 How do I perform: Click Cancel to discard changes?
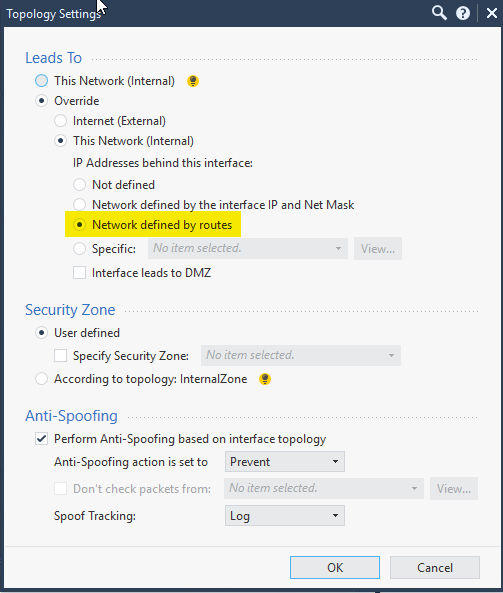tap(435, 567)
